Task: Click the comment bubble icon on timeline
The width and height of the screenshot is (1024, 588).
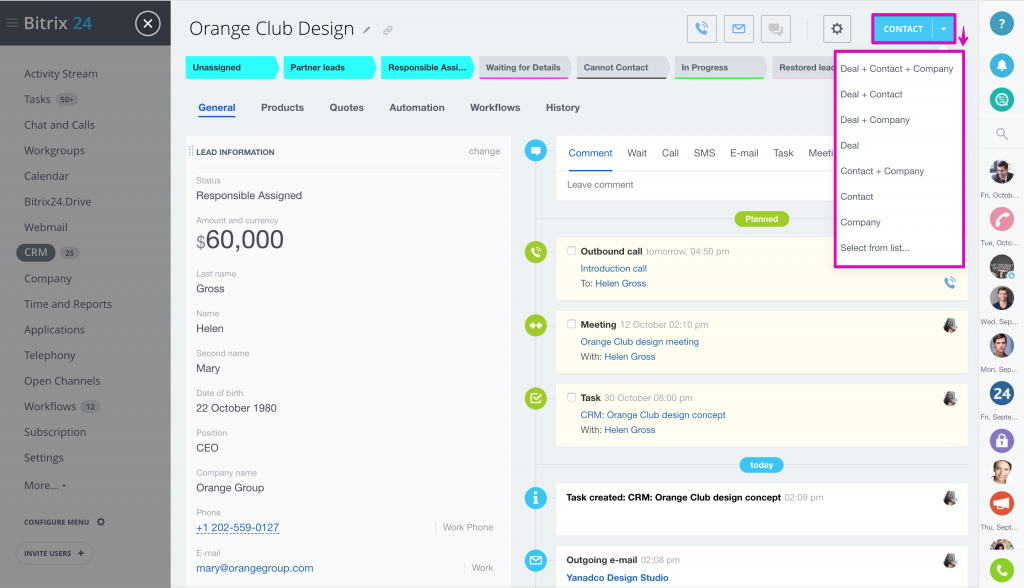Action: tap(536, 150)
